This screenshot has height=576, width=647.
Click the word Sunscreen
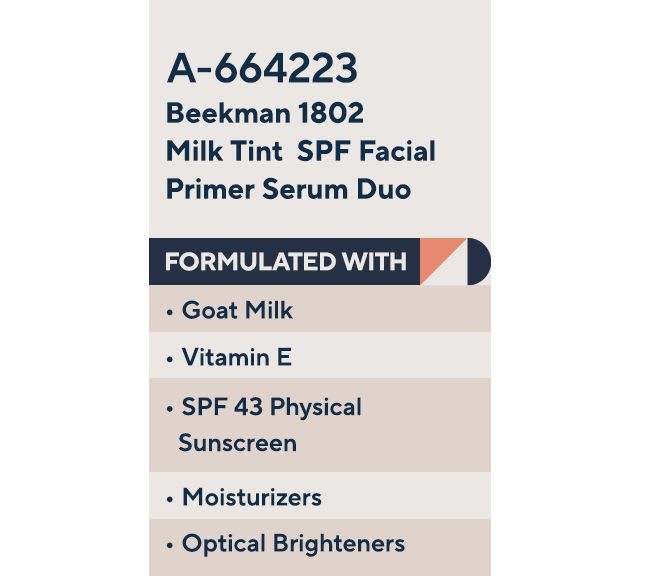pos(238,443)
